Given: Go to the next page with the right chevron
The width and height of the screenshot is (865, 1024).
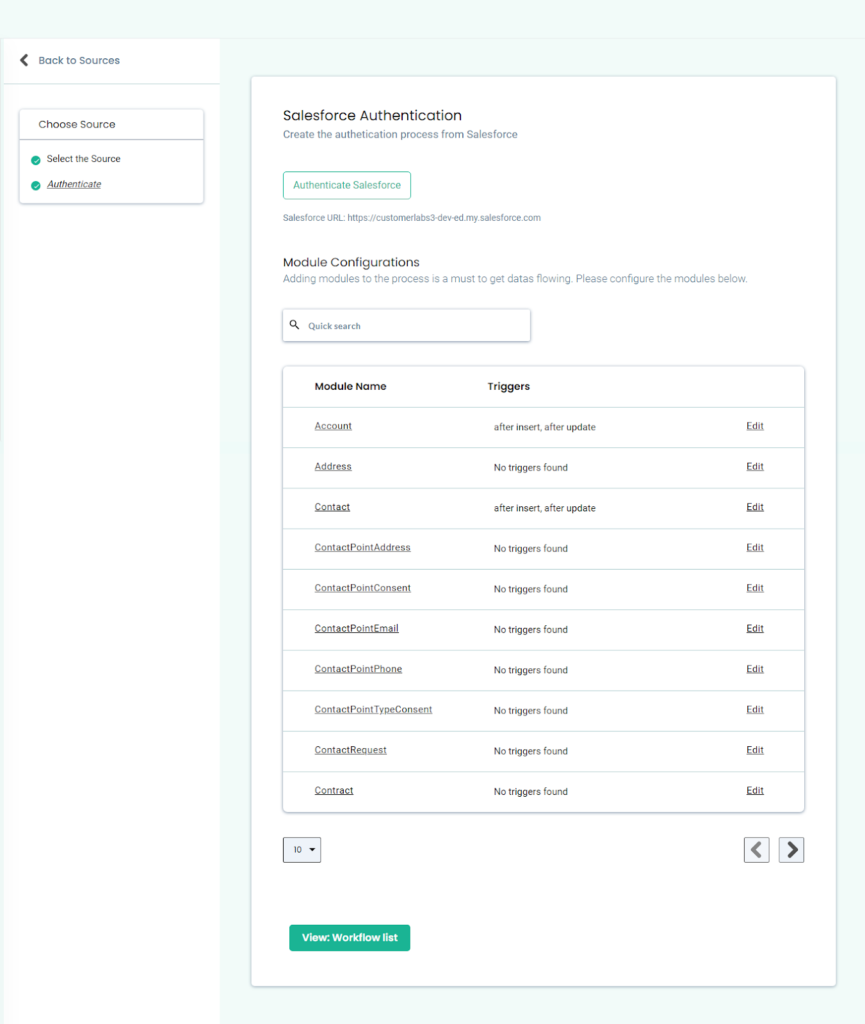Looking at the screenshot, I should coord(791,850).
